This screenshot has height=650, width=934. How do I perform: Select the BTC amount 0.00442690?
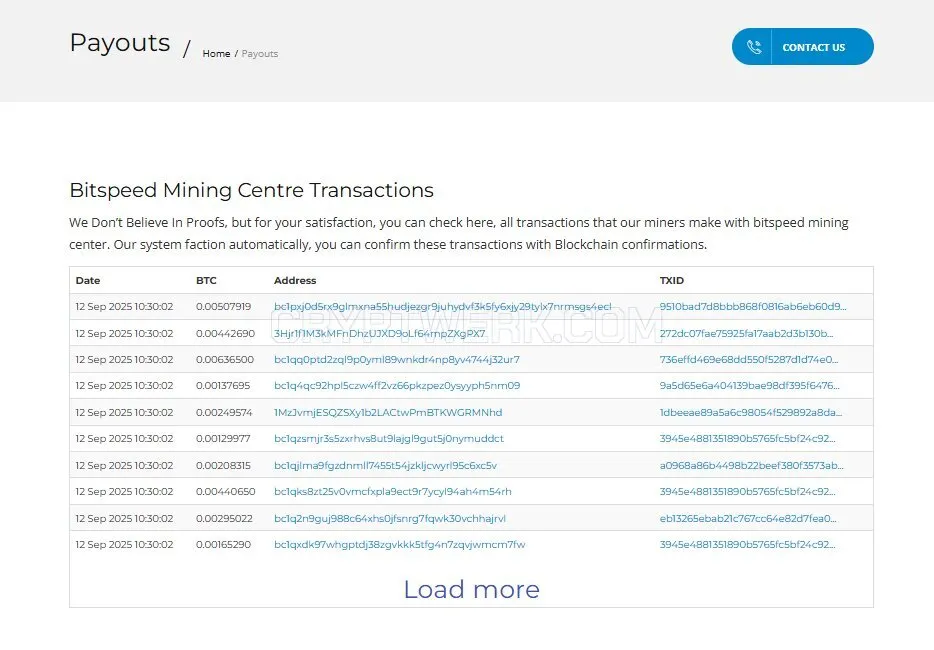point(225,333)
